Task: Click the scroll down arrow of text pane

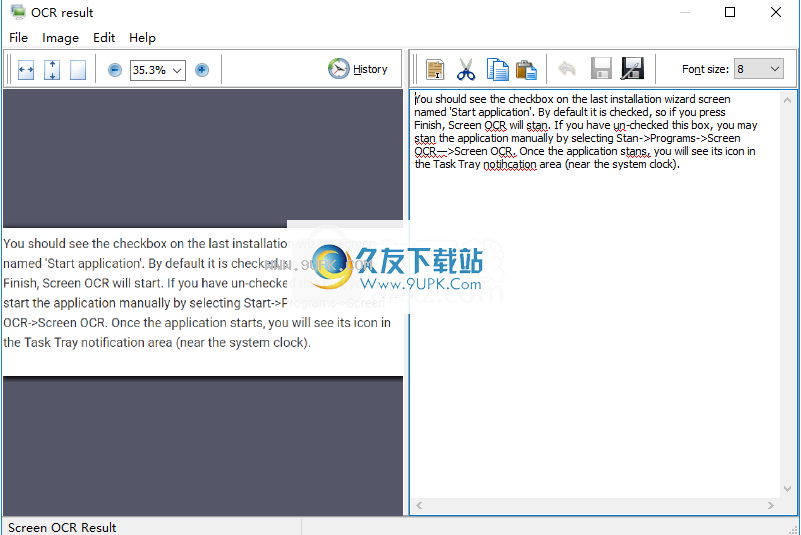Action: click(x=787, y=489)
